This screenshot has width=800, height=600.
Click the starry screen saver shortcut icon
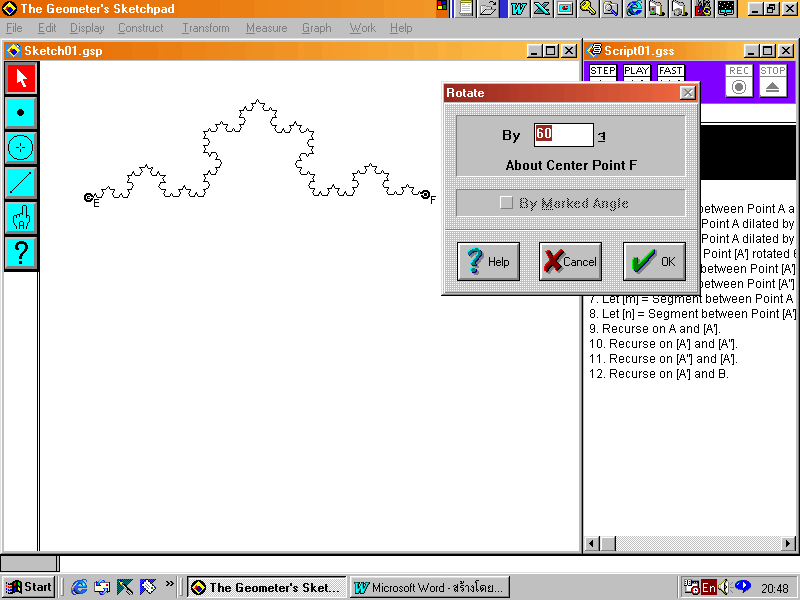[x=726, y=8]
